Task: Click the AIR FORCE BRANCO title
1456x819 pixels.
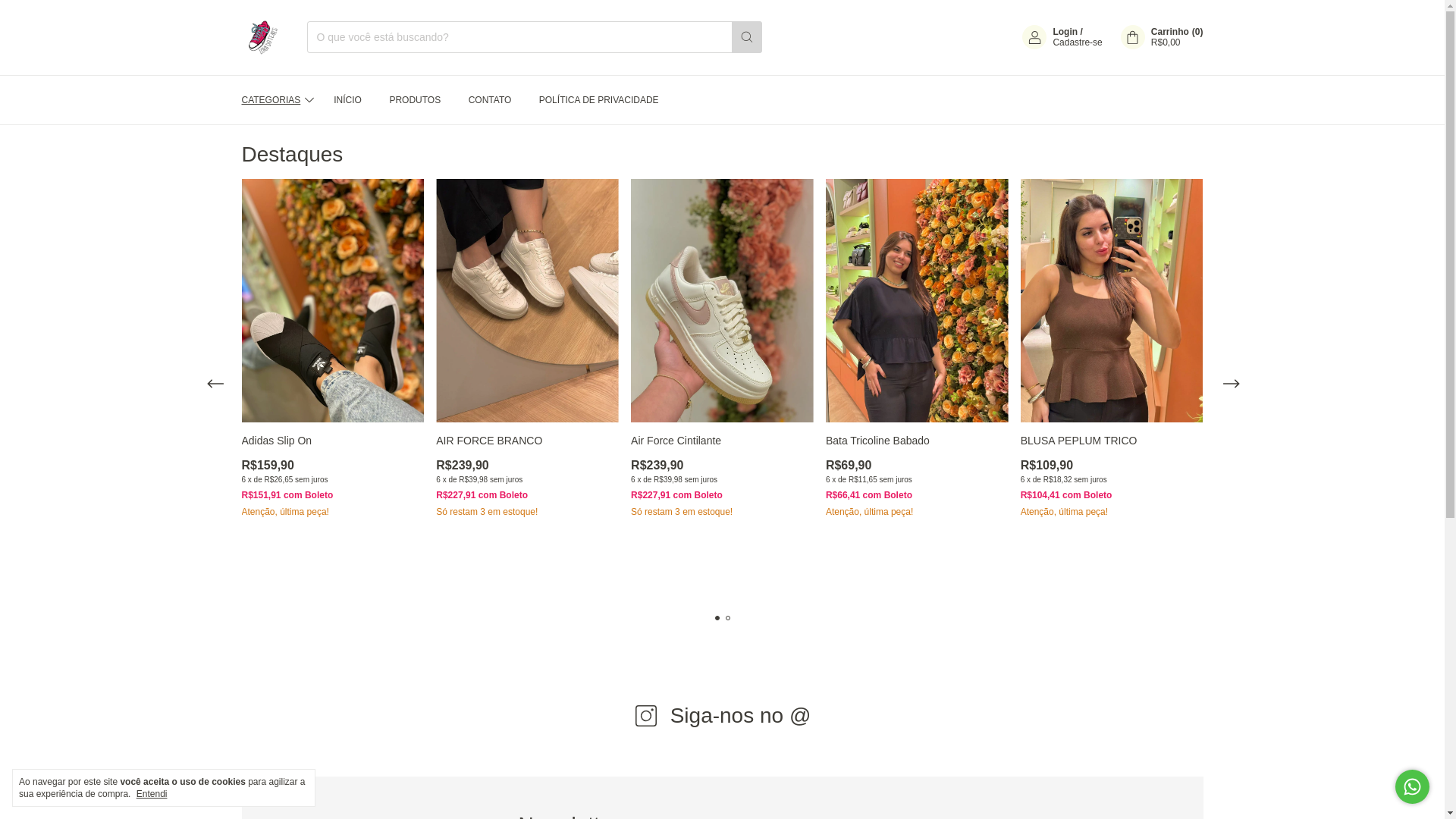Action: point(489,441)
